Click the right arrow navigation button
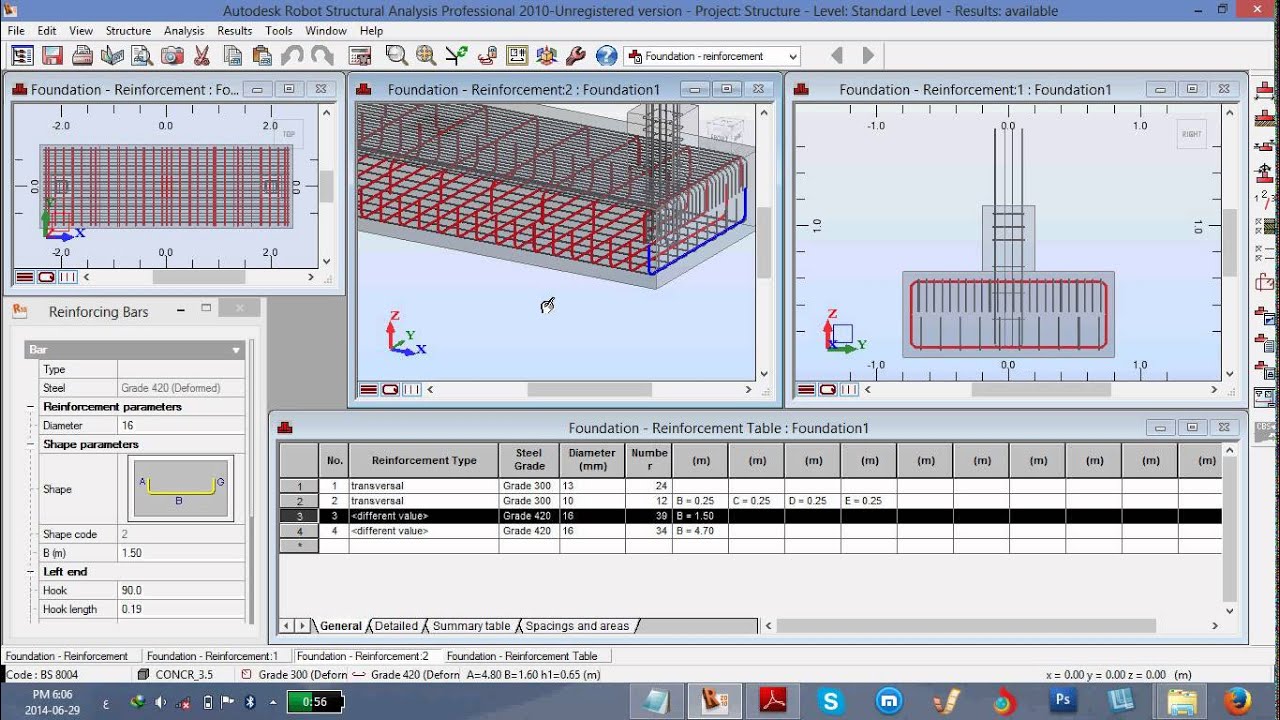 pyautogui.click(x=868, y=56)
